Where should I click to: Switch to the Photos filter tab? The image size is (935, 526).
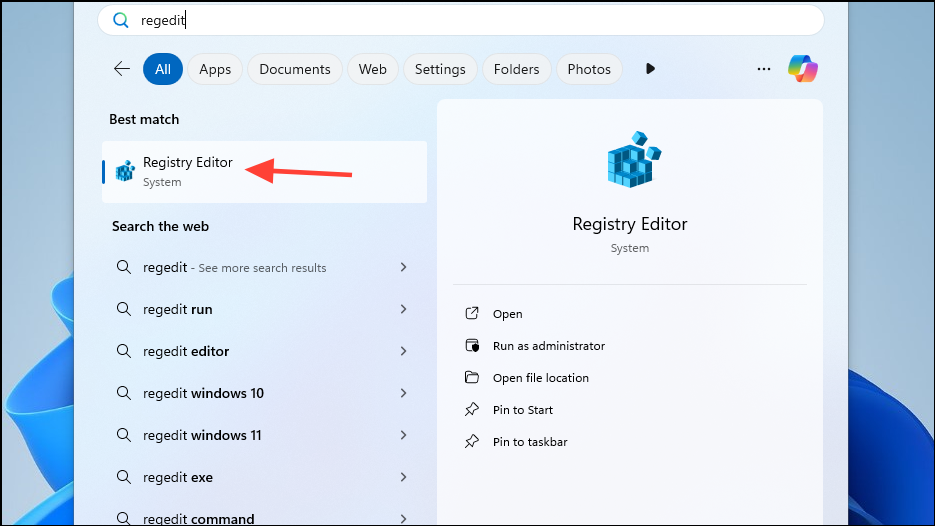point(589,69)
